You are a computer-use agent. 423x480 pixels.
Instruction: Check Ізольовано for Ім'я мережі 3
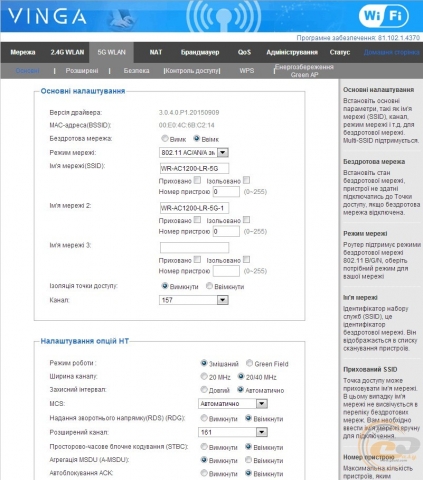click(x=246, y=259)
